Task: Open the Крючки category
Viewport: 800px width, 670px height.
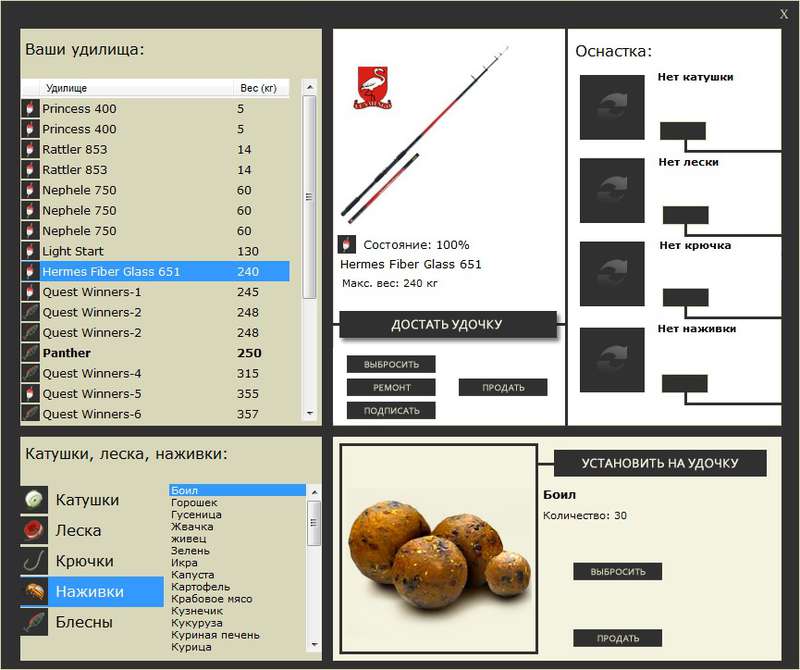Action: 92,561
